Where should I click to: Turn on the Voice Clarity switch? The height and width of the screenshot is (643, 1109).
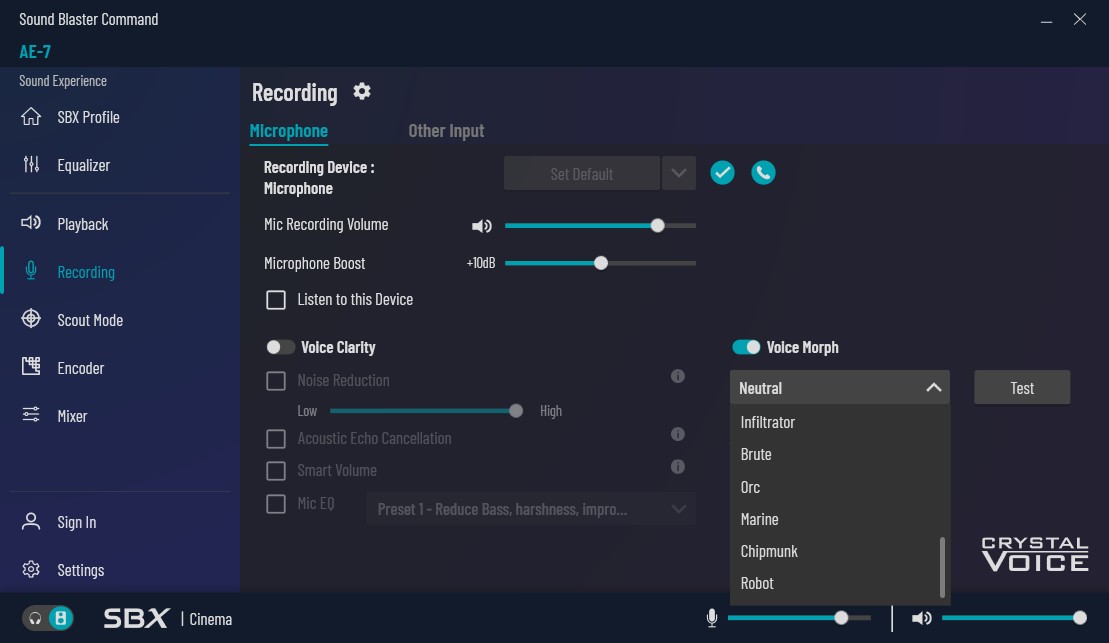[280, 347]
